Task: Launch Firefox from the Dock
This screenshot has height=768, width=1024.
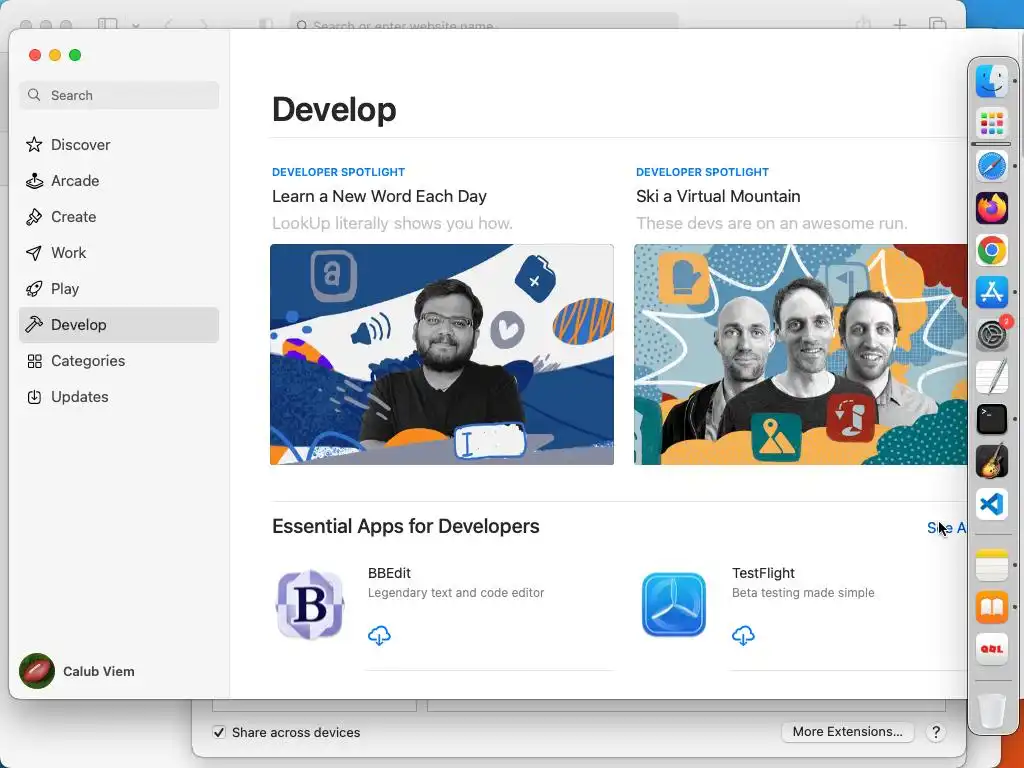Action: 991,208
